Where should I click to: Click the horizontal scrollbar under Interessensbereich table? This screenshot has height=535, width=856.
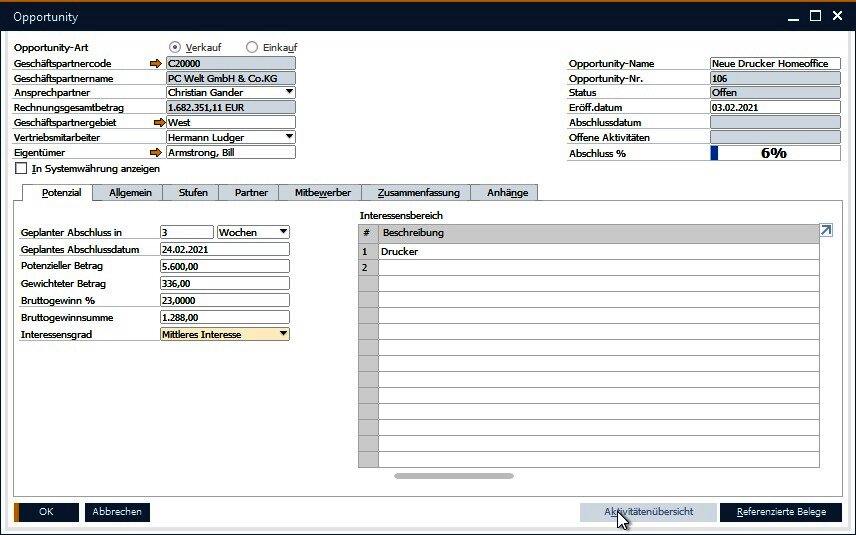453,476
